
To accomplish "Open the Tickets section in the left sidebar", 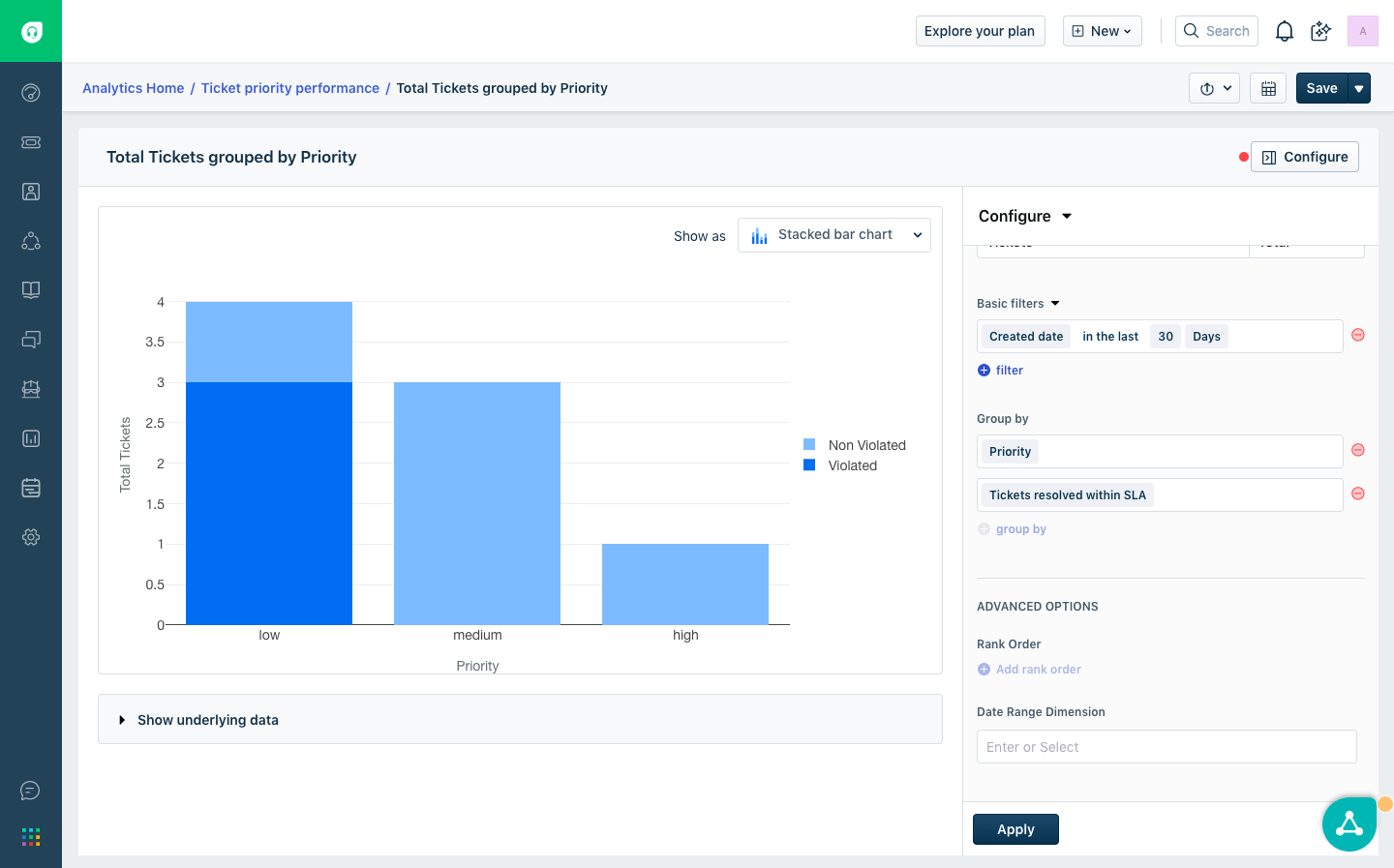I will pyautogui.click(x=31, y=142).
